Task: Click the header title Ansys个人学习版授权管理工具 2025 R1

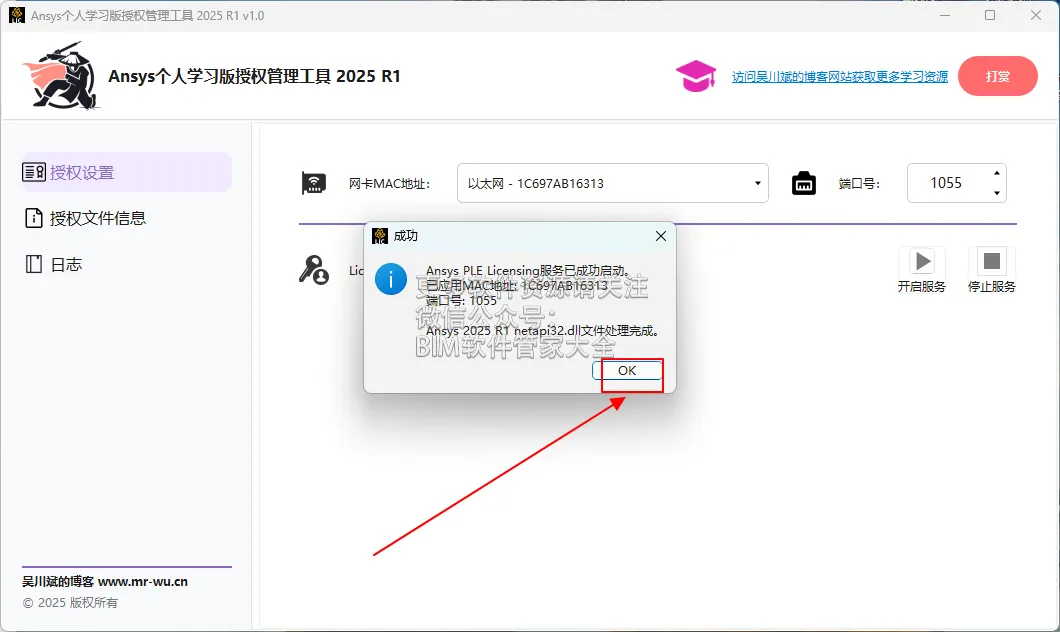Action: 254,76
